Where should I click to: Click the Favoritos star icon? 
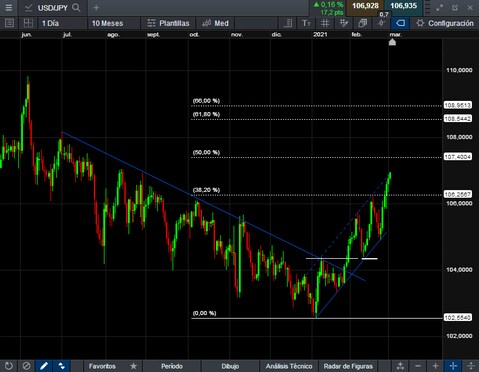point(133,366)
